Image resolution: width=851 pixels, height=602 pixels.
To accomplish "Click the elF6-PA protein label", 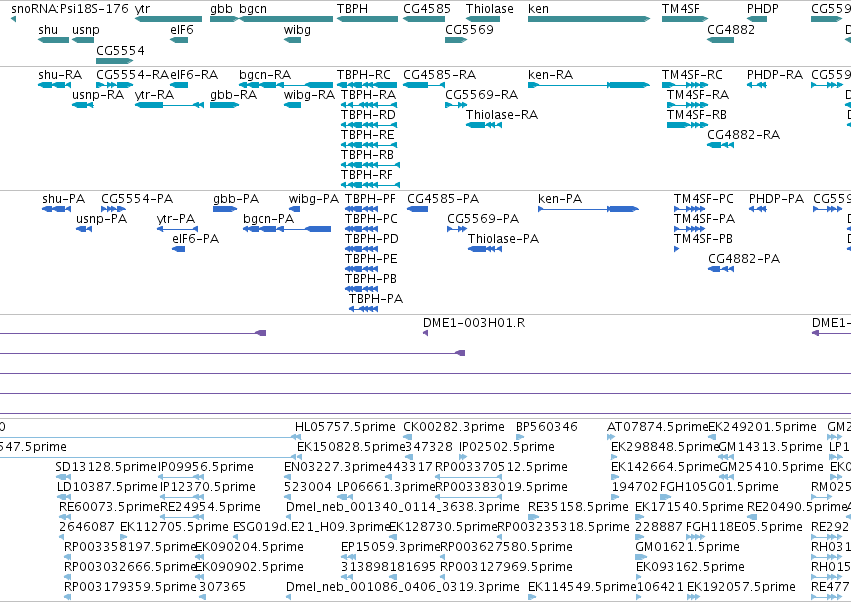I will [x=195, y=239].
